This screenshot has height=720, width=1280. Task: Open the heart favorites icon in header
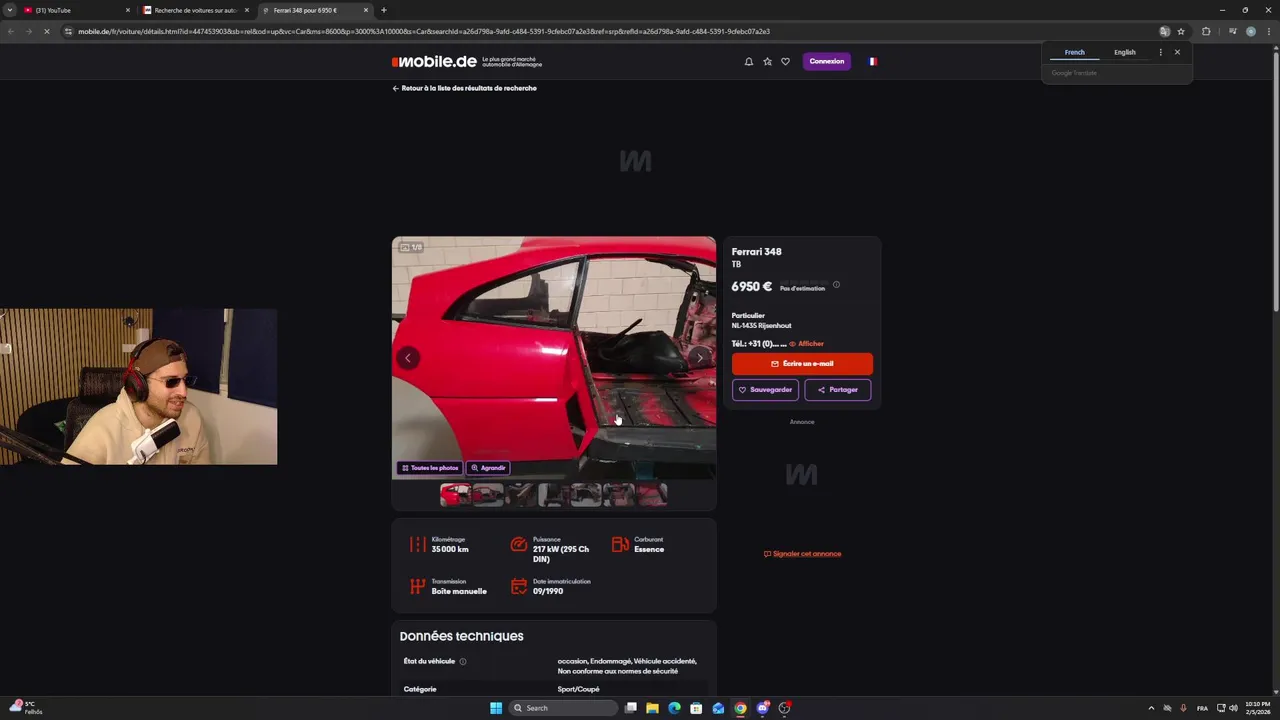point(785,61)
